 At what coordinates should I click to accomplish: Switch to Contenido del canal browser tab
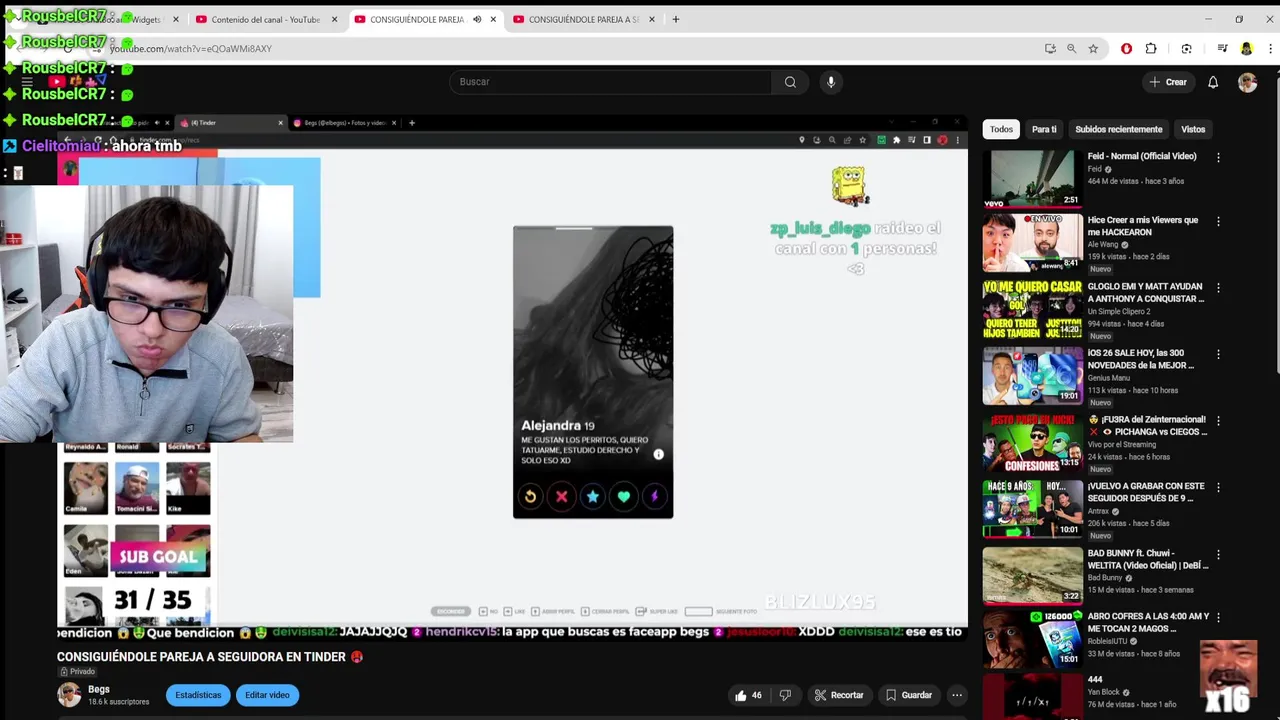(x=265, y=19)
